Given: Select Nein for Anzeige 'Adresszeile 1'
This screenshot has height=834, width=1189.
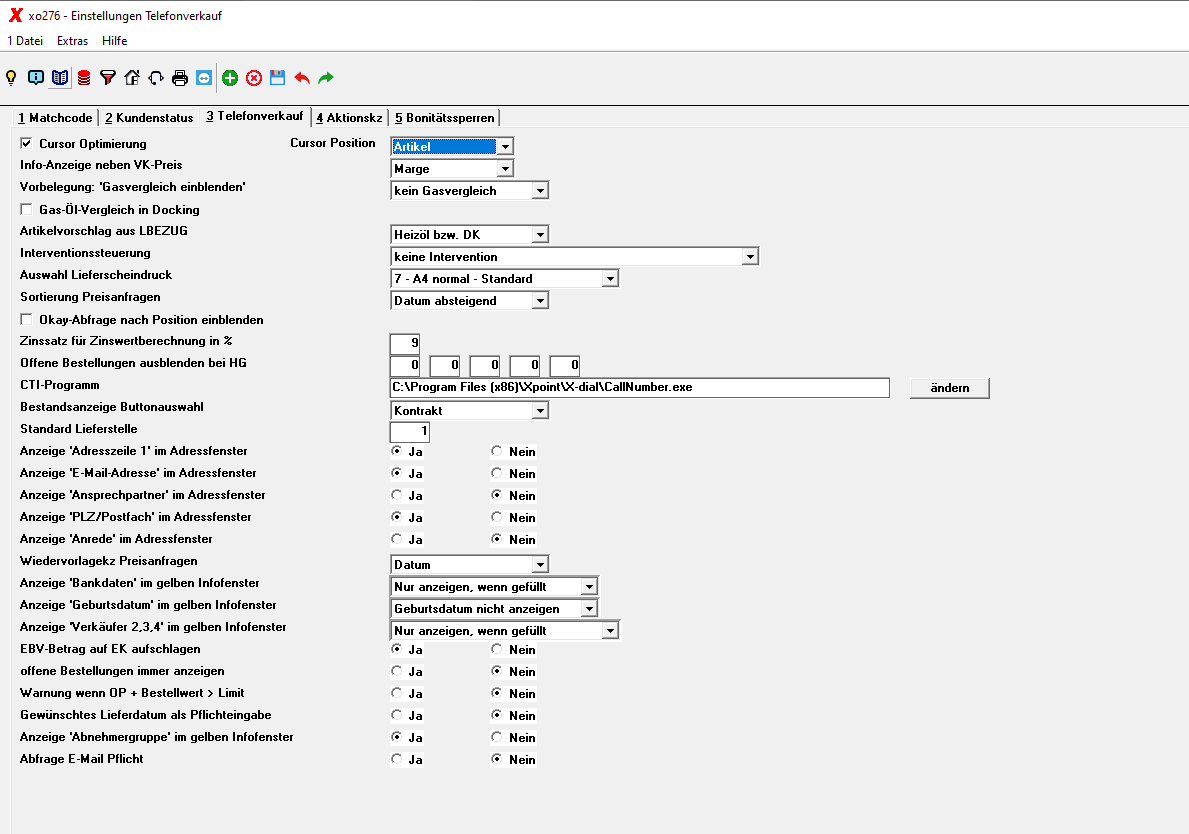Looking at the screenshot, I should (x=497, y=451).
